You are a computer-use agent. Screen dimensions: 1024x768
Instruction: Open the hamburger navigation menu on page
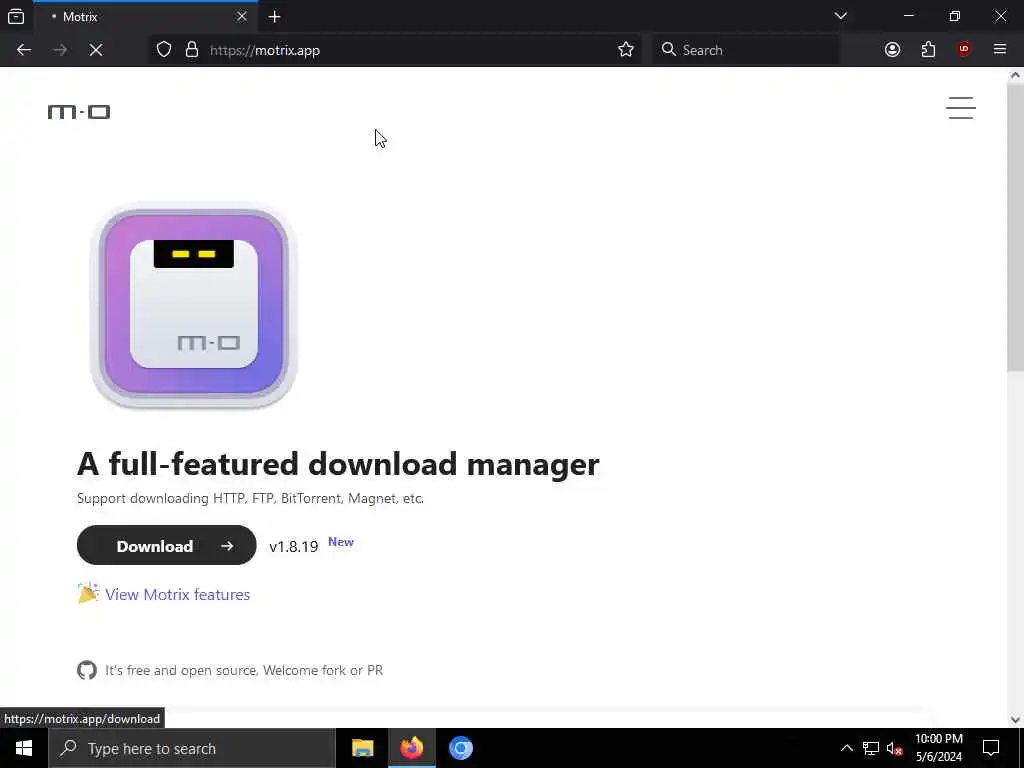click(x=961, y=108)
